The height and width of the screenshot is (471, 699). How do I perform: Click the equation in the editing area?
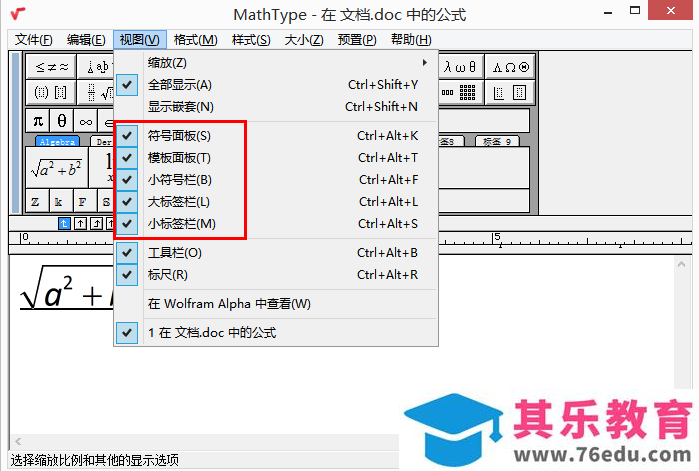coord(67,287)
